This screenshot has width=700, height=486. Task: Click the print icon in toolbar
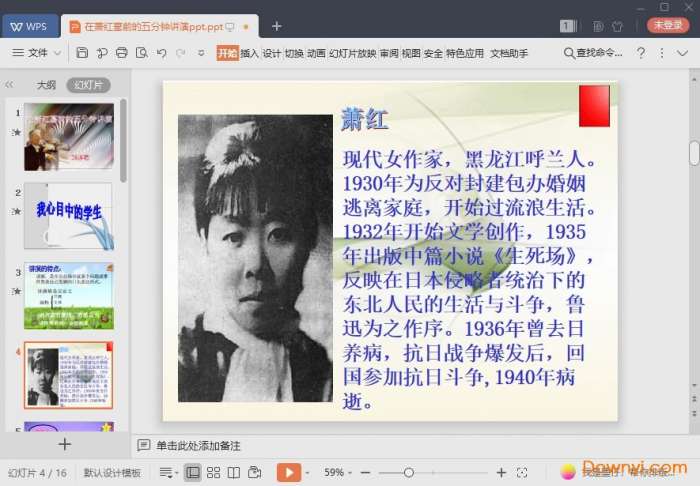tap(122, 53)
